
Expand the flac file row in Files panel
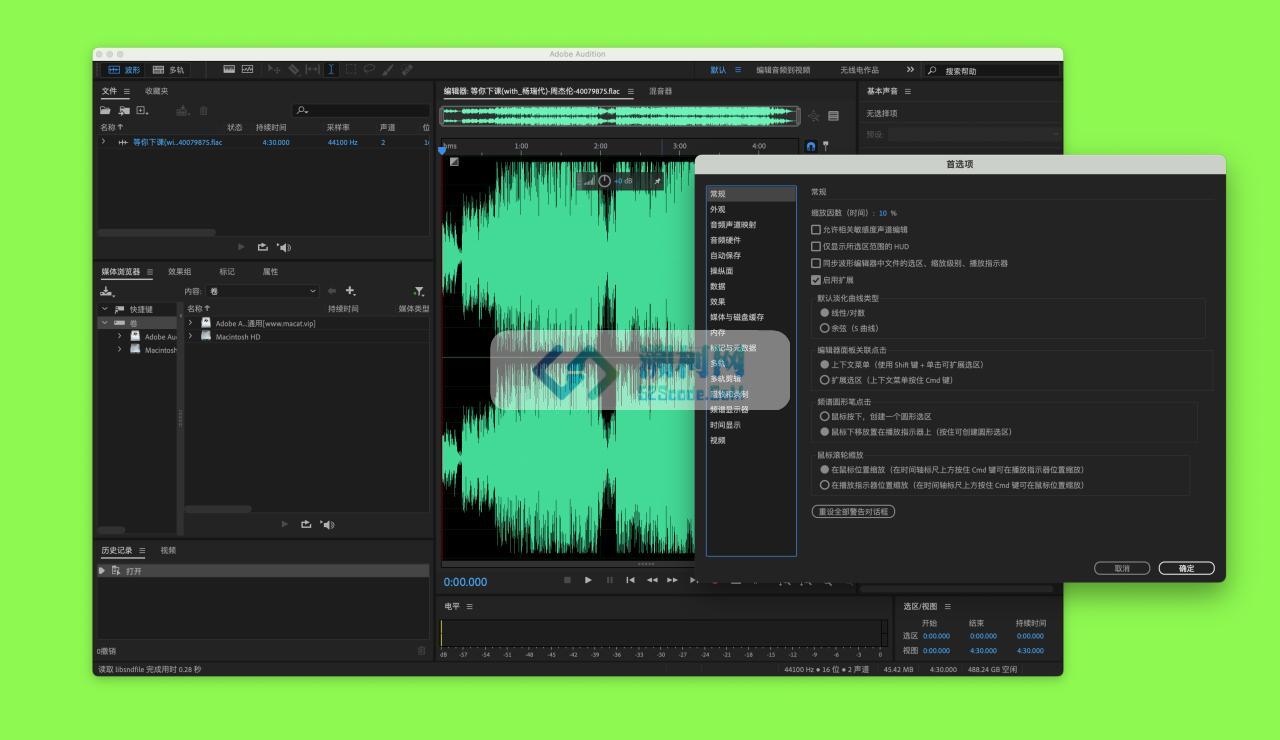(103, 142)
